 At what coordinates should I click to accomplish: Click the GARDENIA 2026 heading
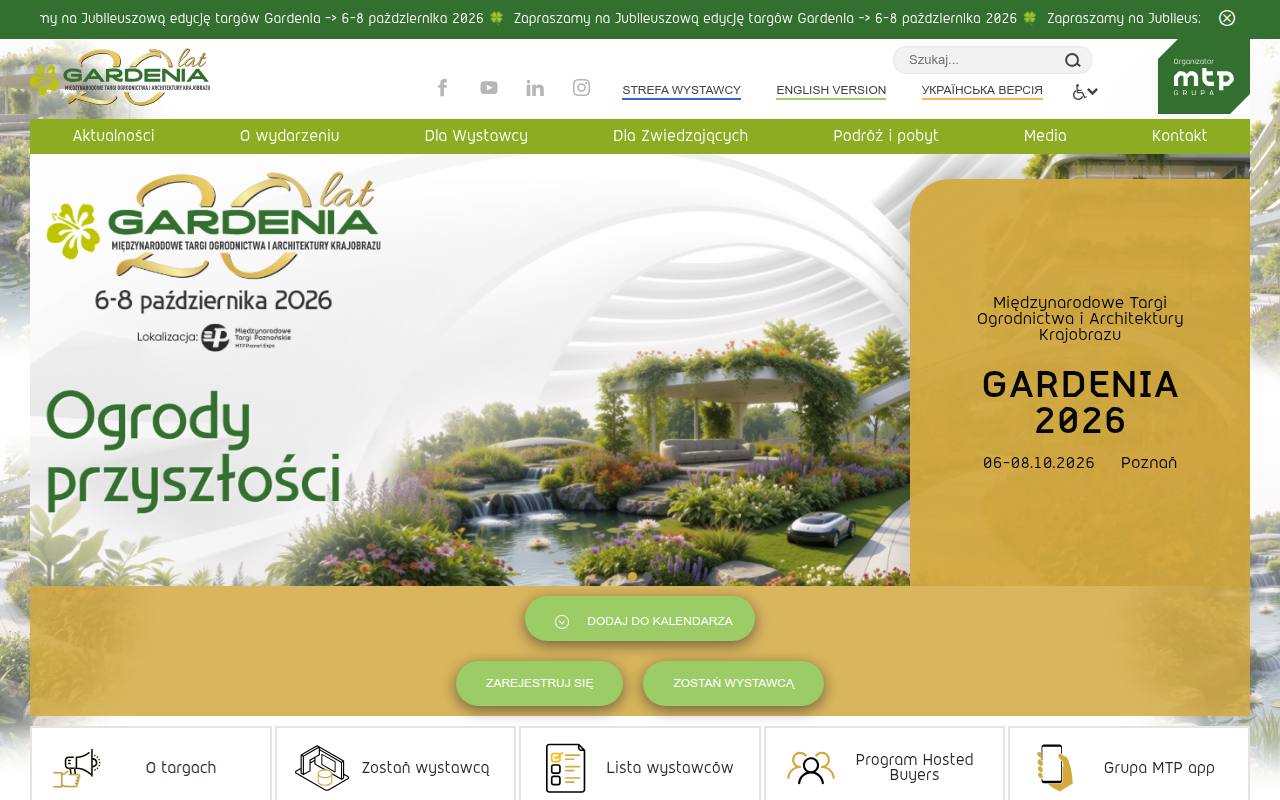click(1080, 403)
